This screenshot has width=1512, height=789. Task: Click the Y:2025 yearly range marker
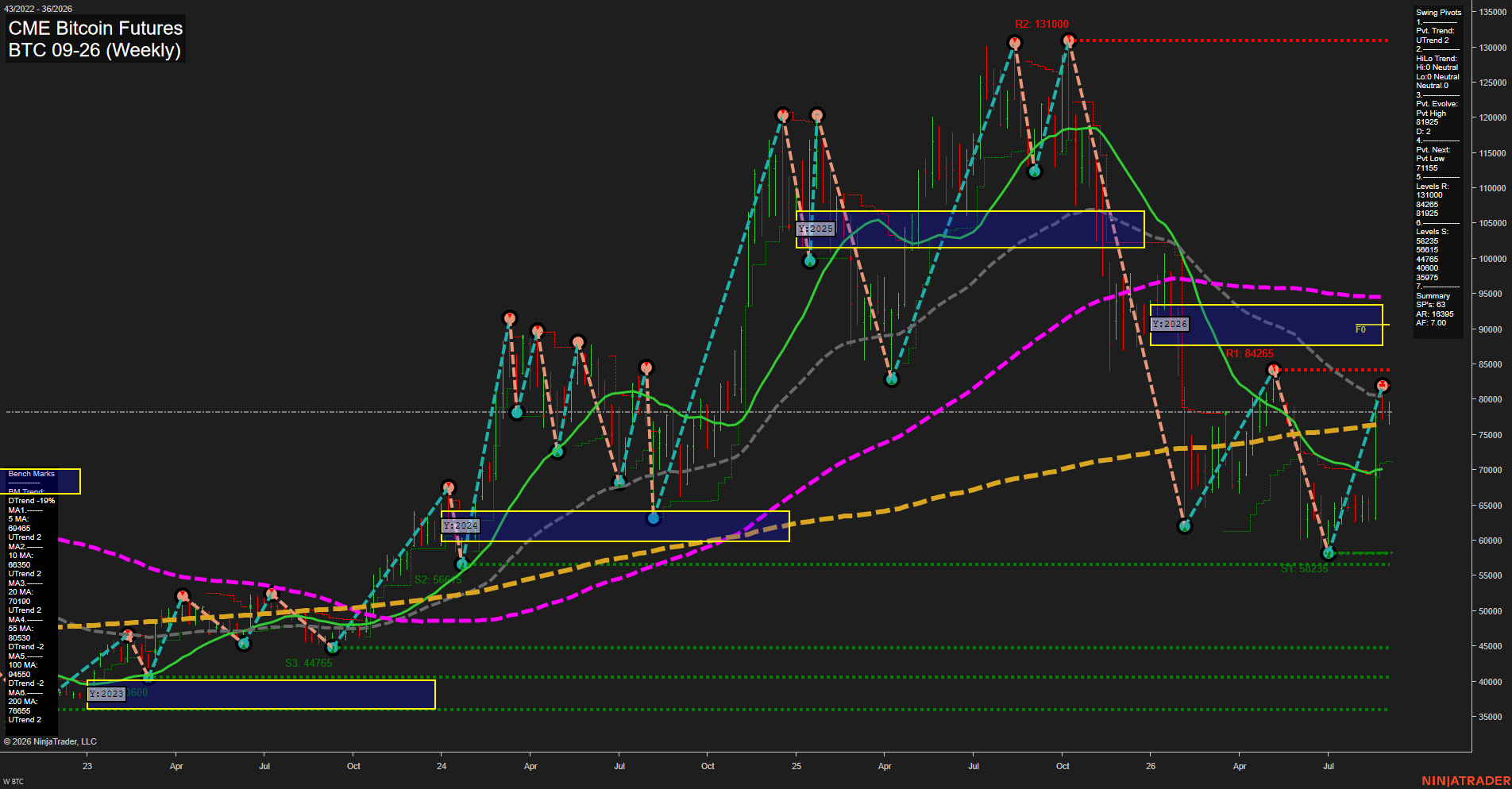(816, 229)
